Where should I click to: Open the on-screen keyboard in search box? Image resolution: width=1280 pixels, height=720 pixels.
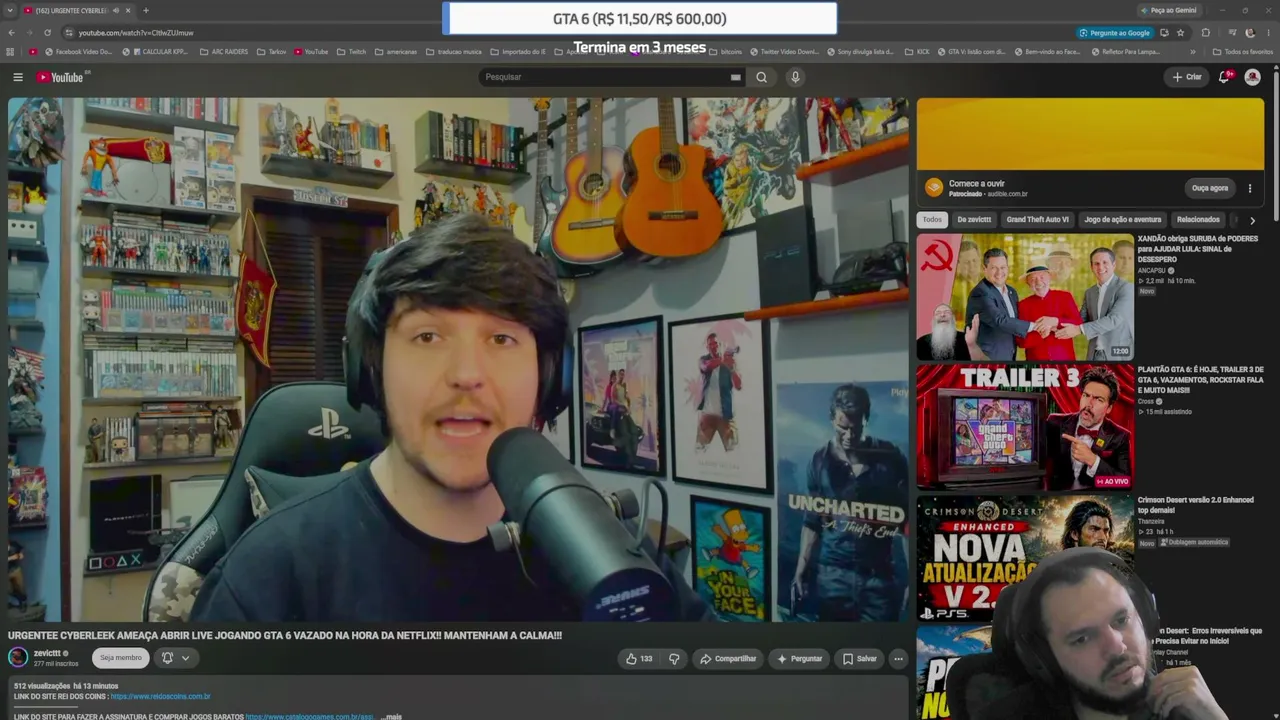coord(735,77)
